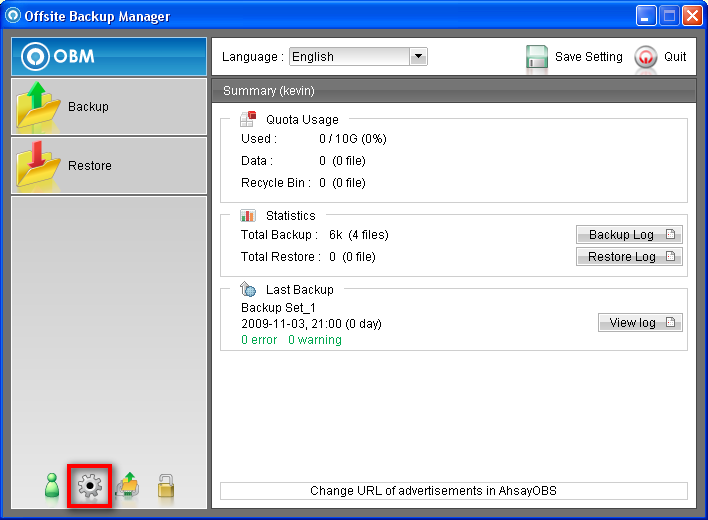Open the Restore Log
The image size is (708, 520).
click(629, 257)
